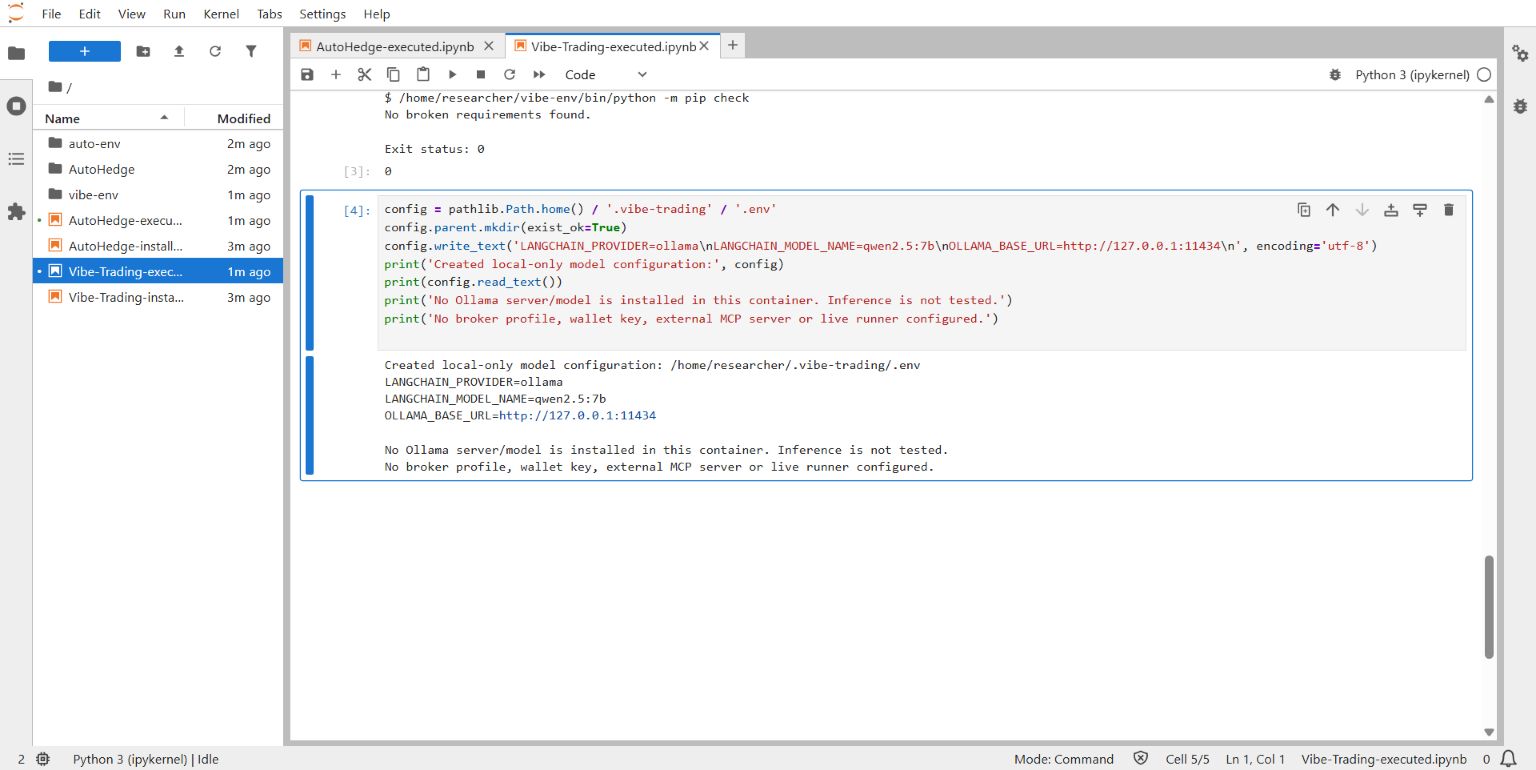Insert a cell above cell 4
The image size is (1536, 770).
1391,209
